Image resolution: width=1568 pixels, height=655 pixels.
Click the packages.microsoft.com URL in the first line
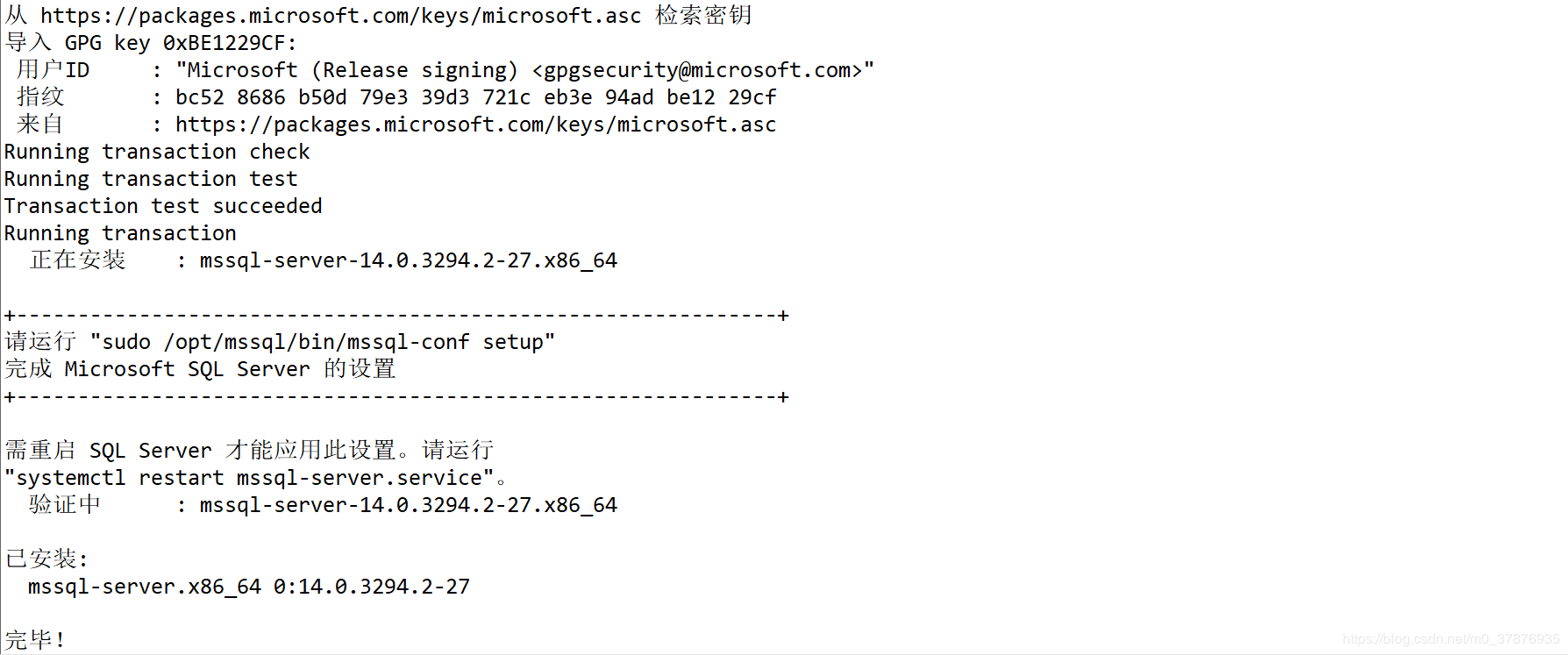pyautogui.click(x=340, y=16)
